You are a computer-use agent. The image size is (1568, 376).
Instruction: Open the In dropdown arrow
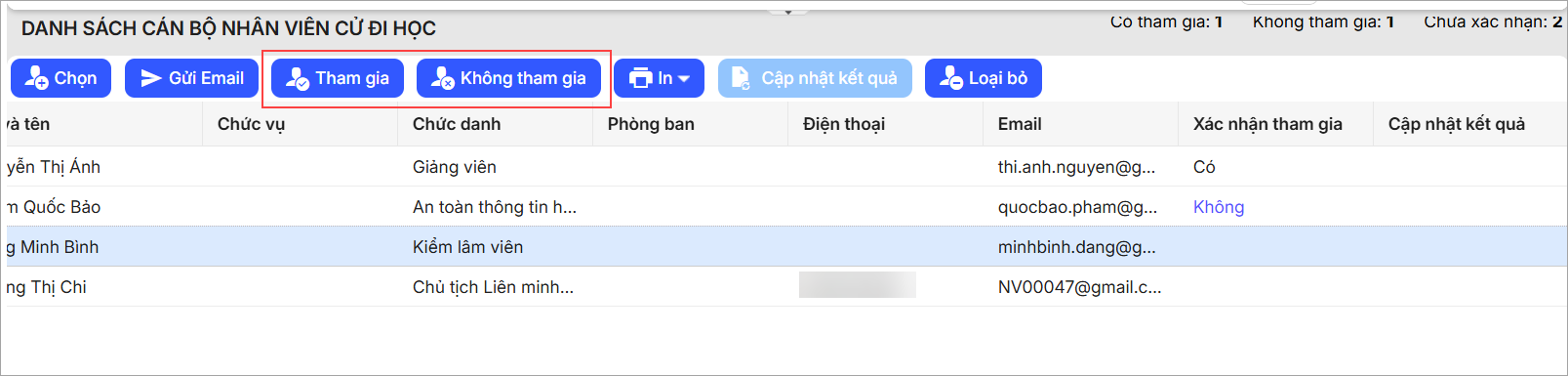[x=684, y=79]
